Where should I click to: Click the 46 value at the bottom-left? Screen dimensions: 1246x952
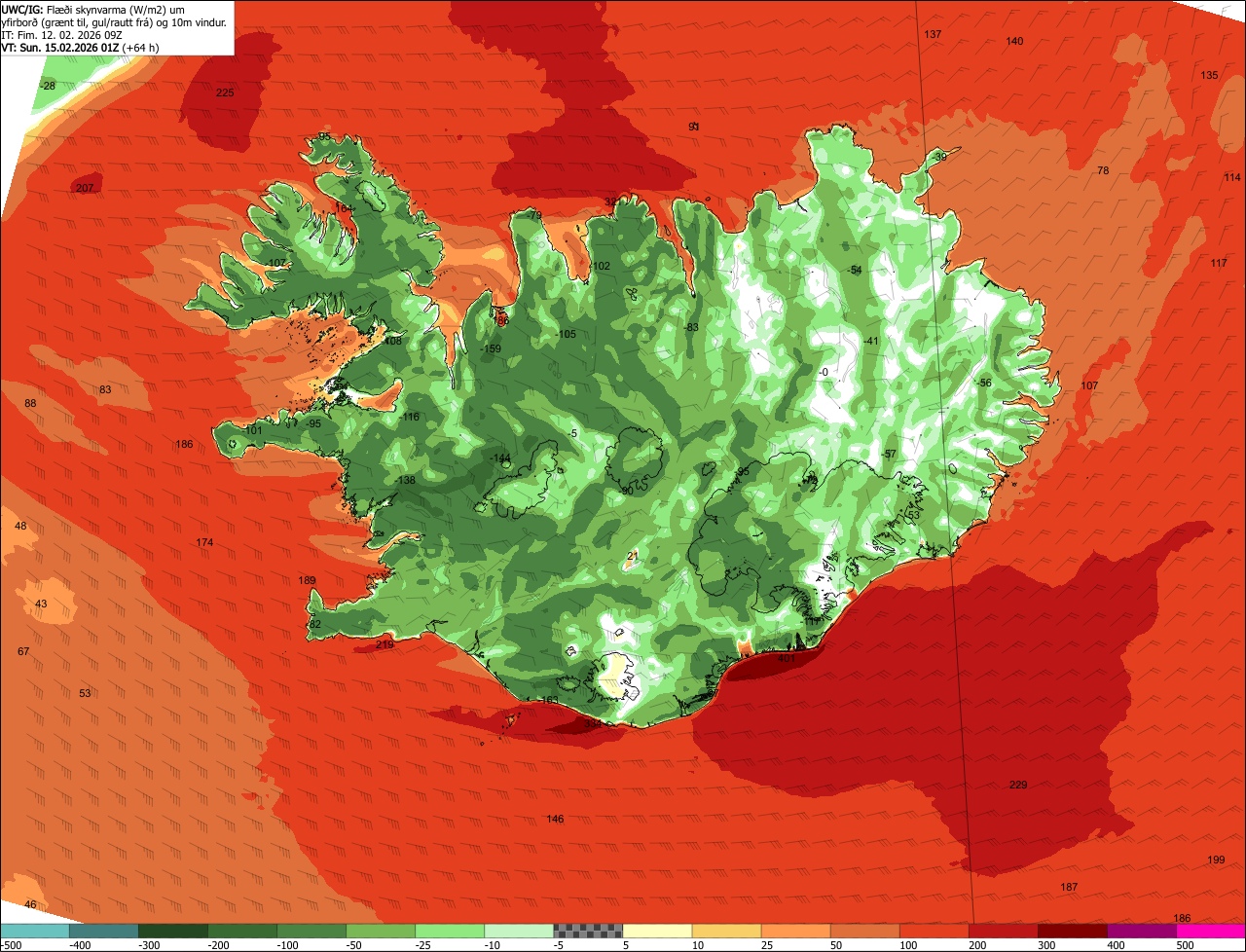click(x=30, y=904)
